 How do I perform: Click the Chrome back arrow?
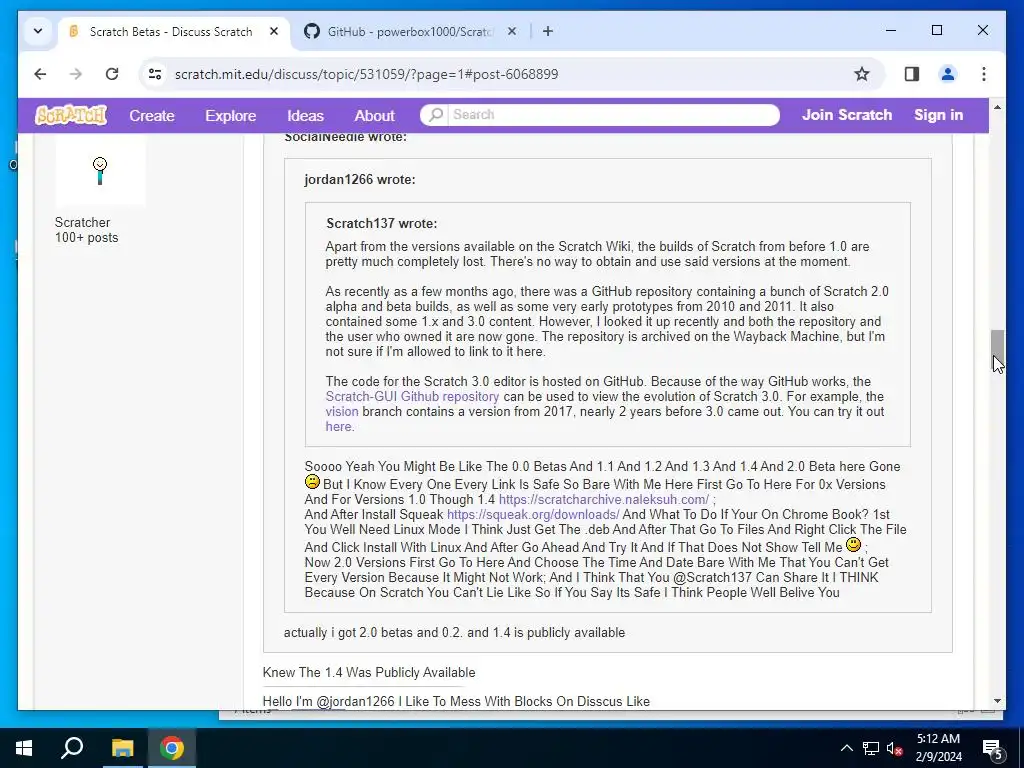40,74
